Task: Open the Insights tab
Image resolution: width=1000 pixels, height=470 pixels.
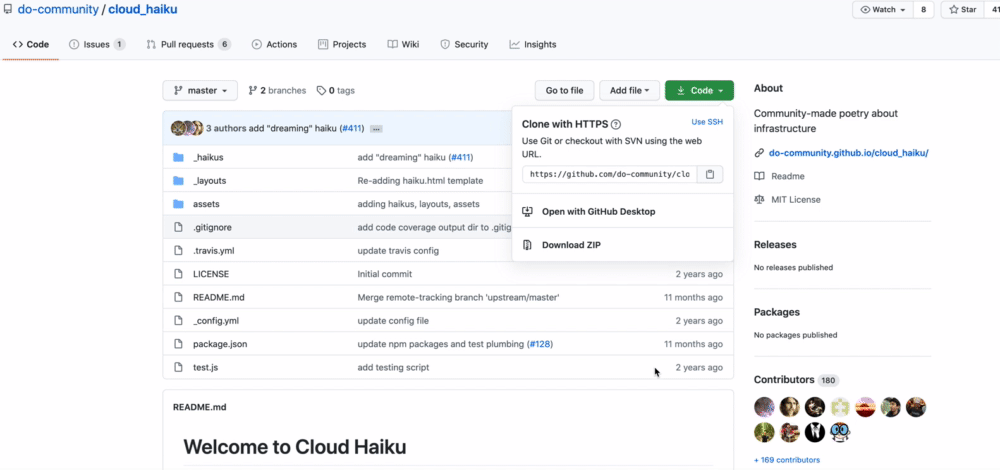Action: click(x=533, y=45)
